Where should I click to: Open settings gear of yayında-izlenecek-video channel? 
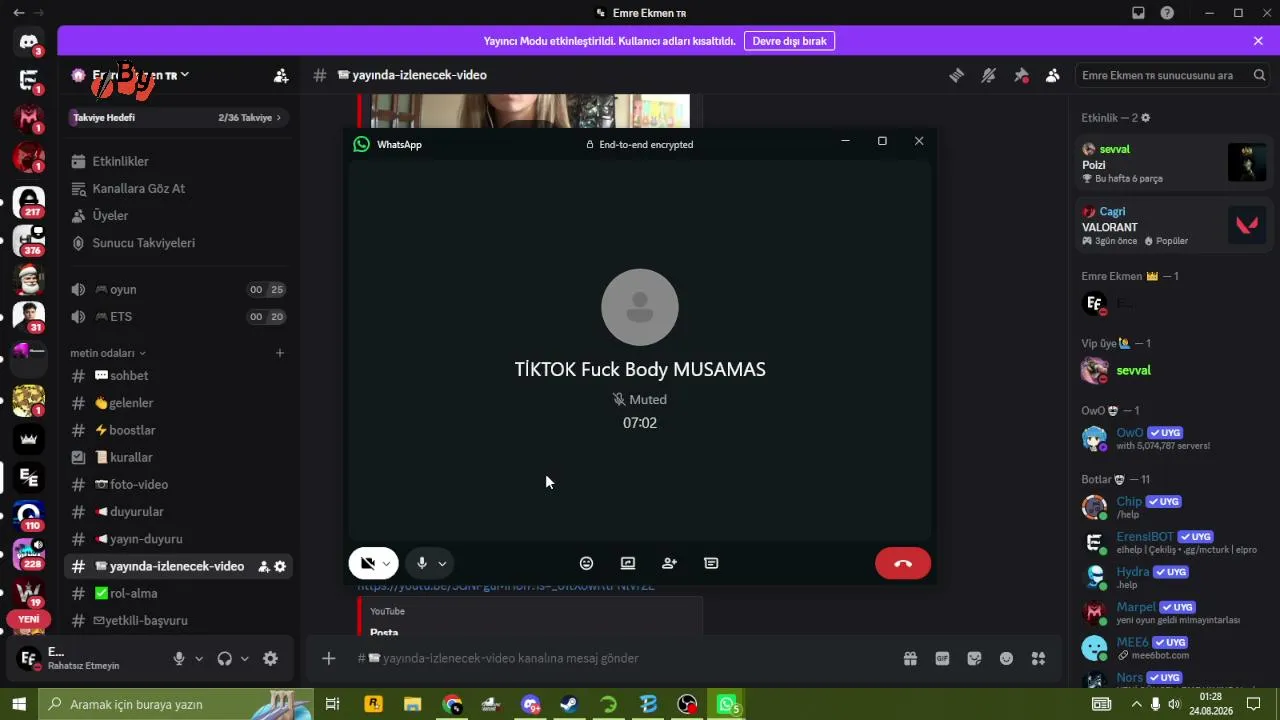tap(280, 566)
